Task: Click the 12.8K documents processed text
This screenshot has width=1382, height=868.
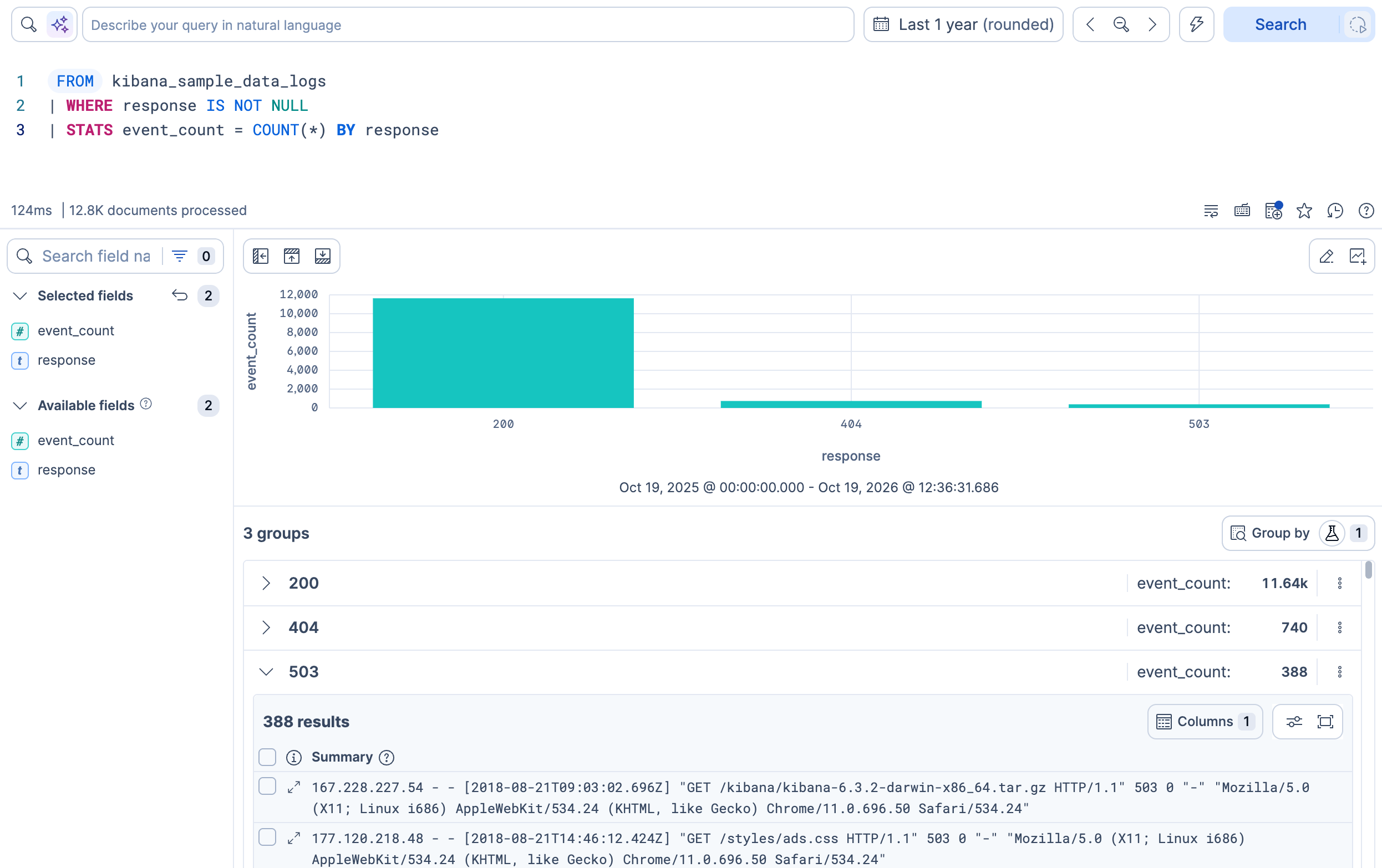Action: pyautogui.click(x=158, y=211)
